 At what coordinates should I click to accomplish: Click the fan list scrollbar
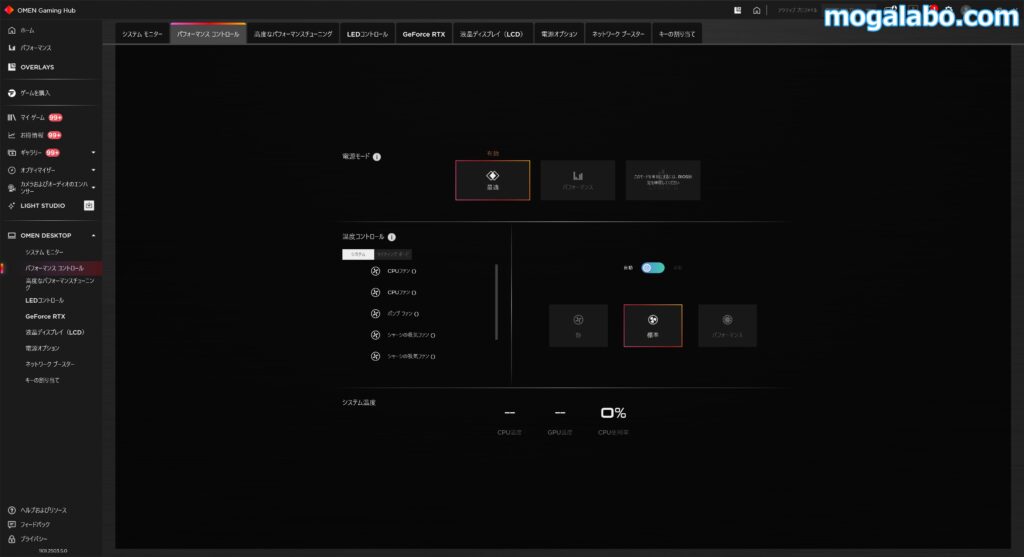pyautogui.click(x=496, y=302)
